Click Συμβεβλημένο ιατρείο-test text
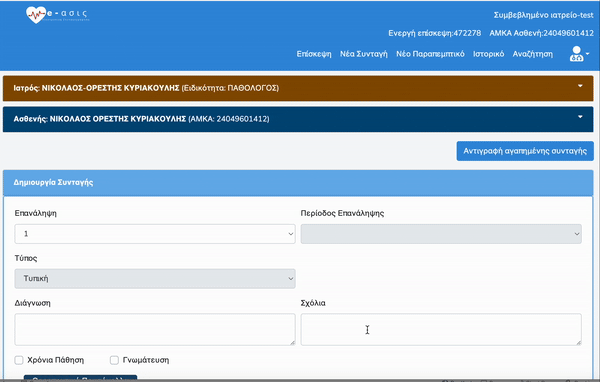The image size is (600, 382). 543,15
